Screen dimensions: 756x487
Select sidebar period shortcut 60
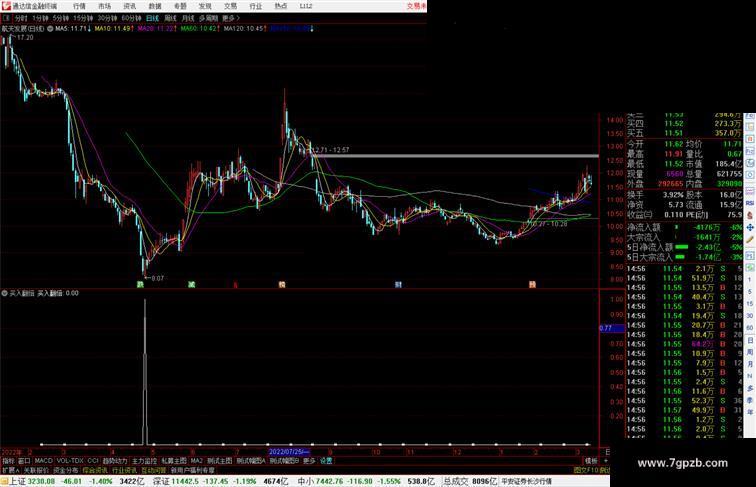750,328
